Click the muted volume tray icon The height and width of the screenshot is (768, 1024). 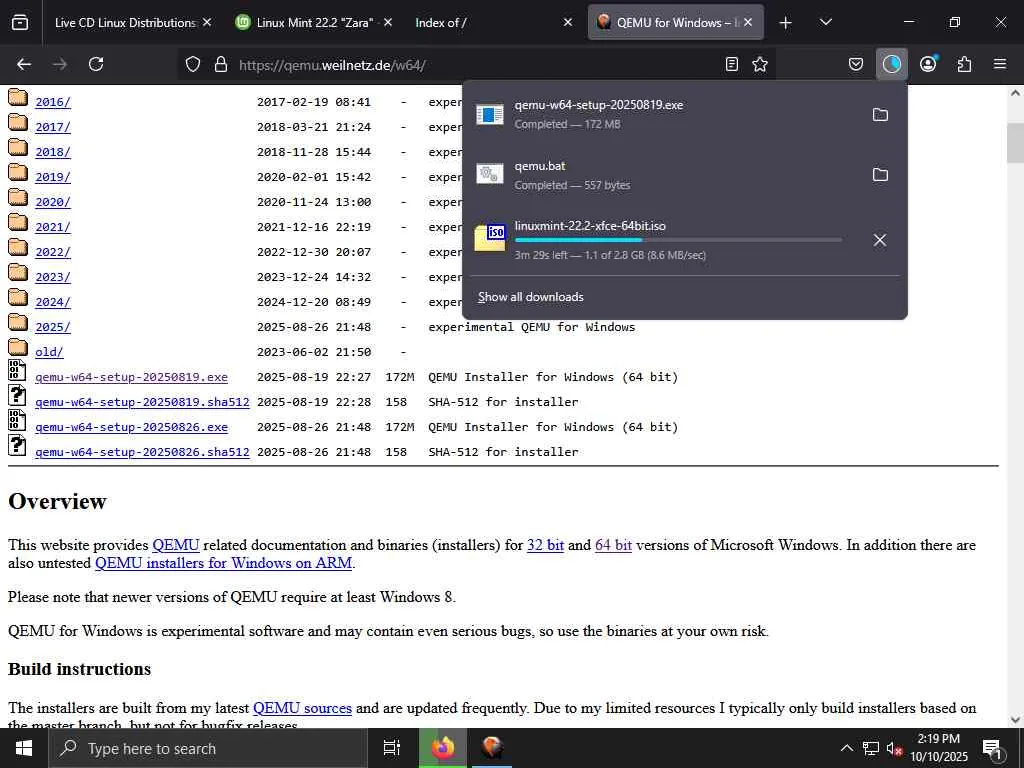tap(894, 748)
